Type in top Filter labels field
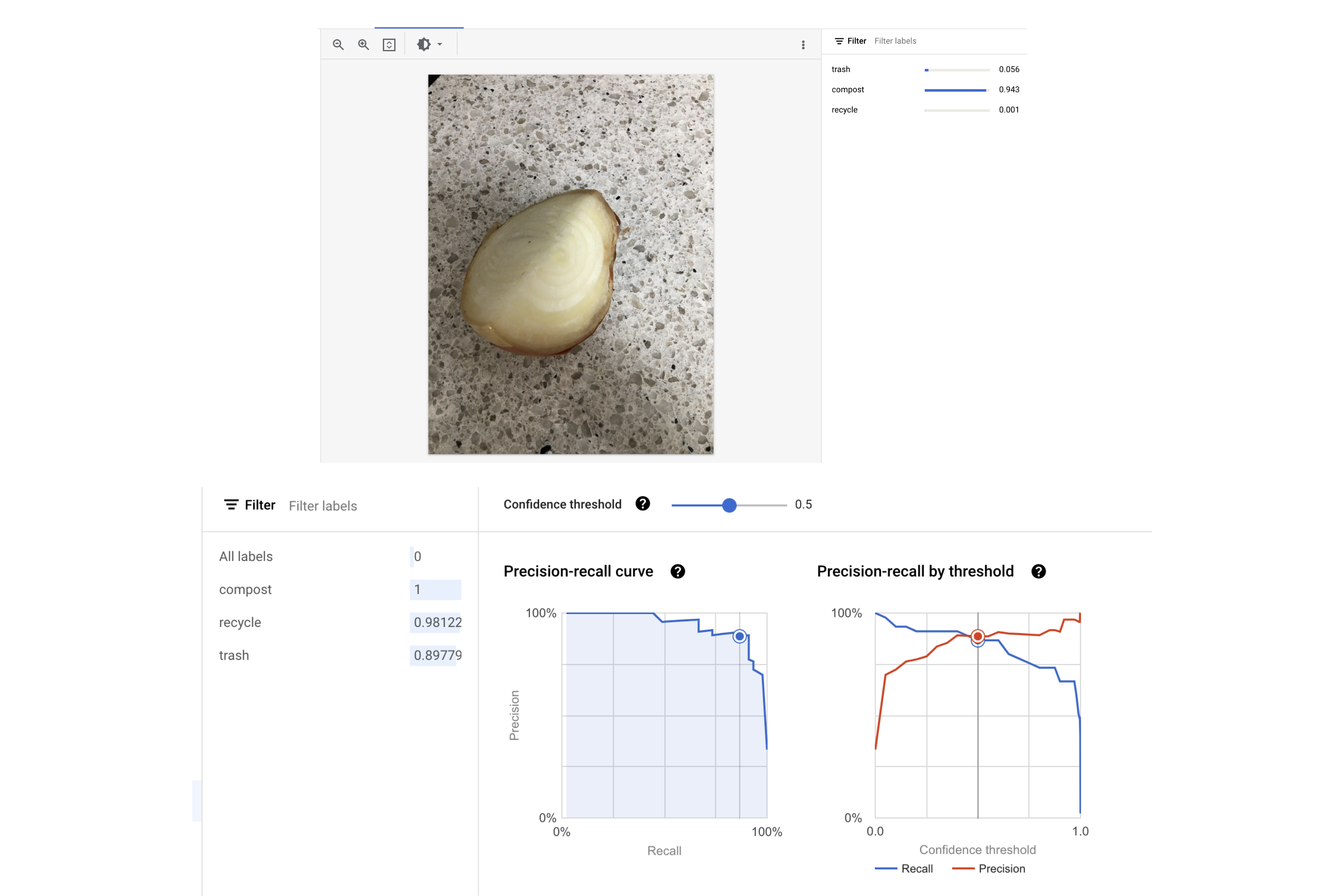Viewport: 1344px width, 896px height. pos(926,41)
